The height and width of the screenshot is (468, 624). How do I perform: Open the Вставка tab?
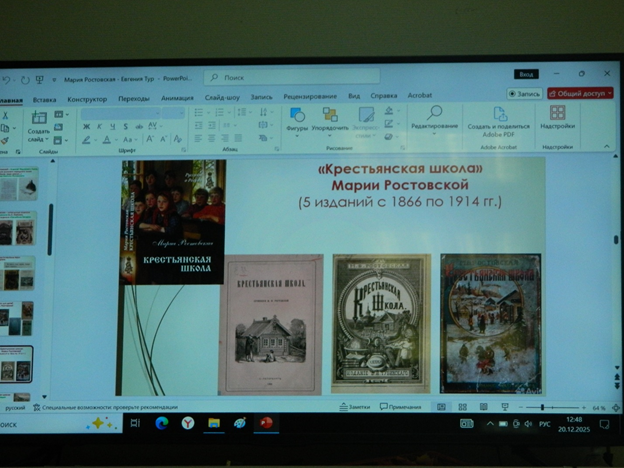(x=44, y=99)
